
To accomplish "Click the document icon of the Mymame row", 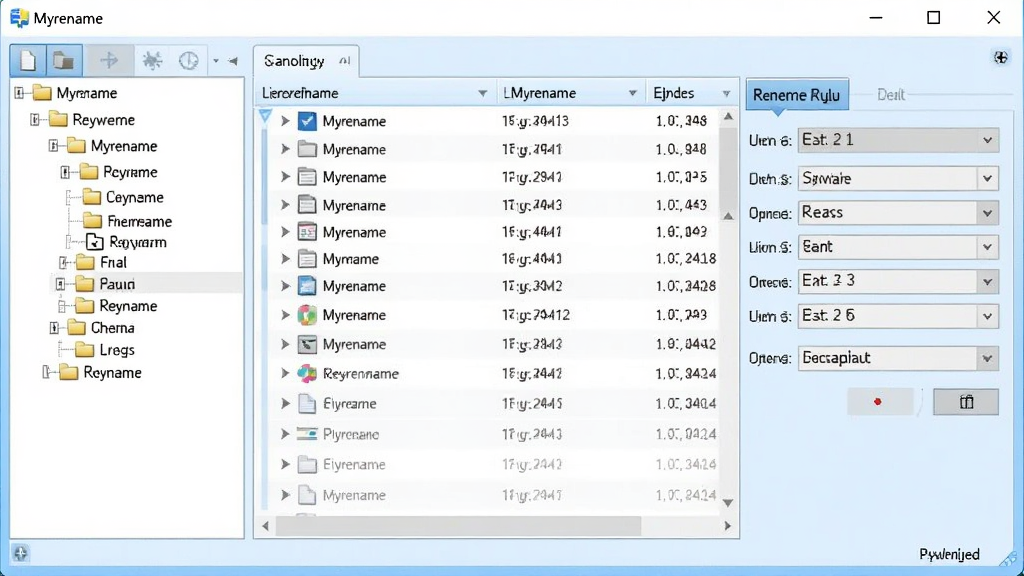I will [307, 259].
